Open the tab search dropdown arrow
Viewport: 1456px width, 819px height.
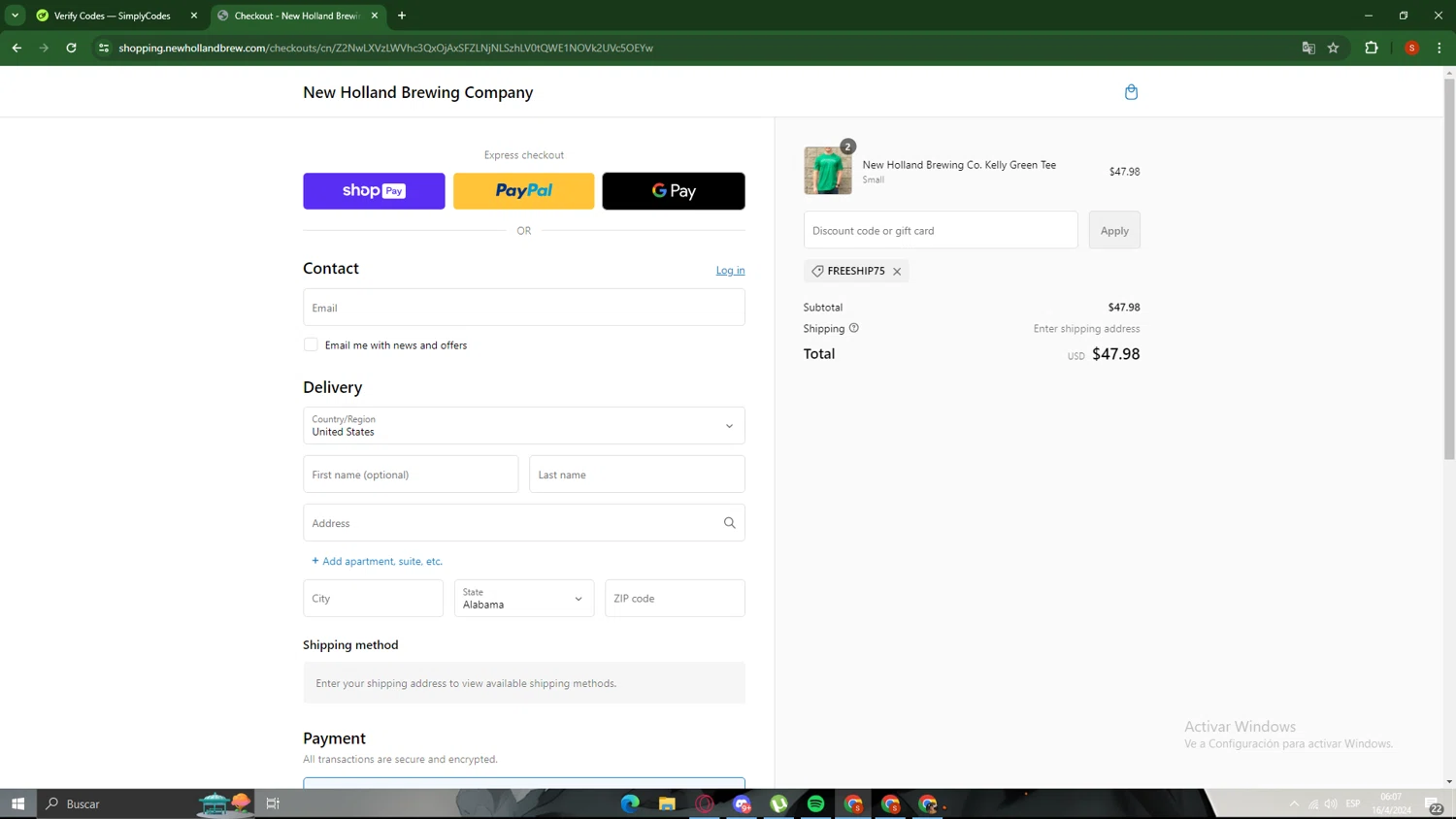pos(16,16)
